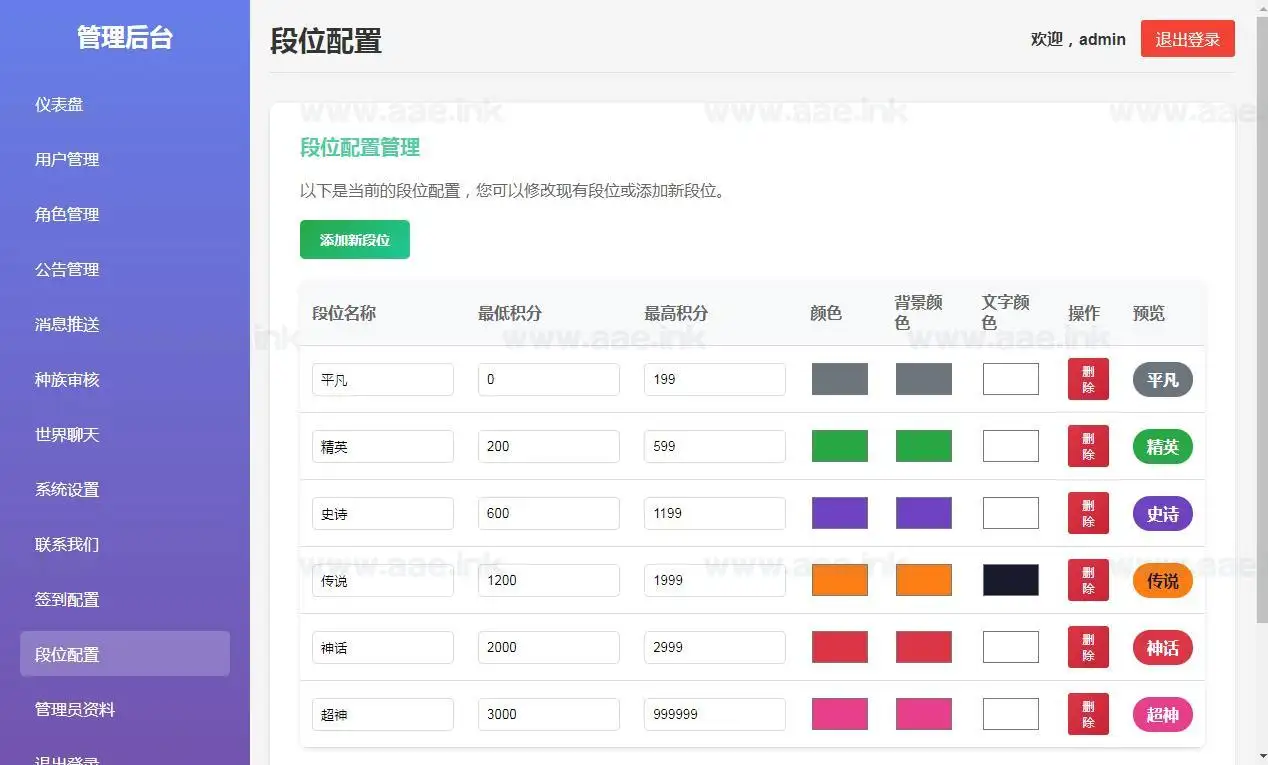
Task: Delete the 超神 rank row
Action: click(1087, 714)
